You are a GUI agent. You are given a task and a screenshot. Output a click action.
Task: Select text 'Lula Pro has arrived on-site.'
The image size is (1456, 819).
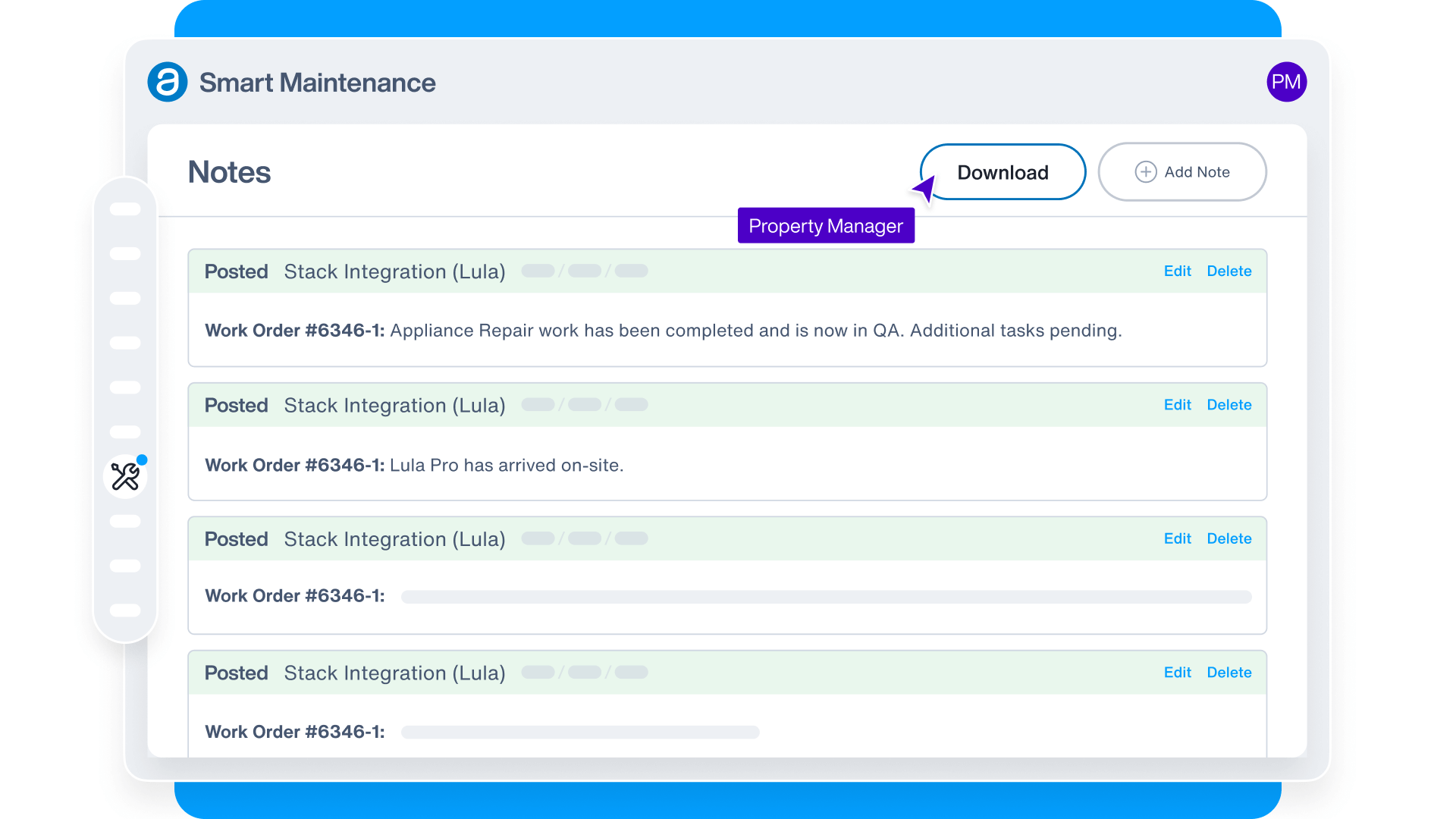coord(507,465)
